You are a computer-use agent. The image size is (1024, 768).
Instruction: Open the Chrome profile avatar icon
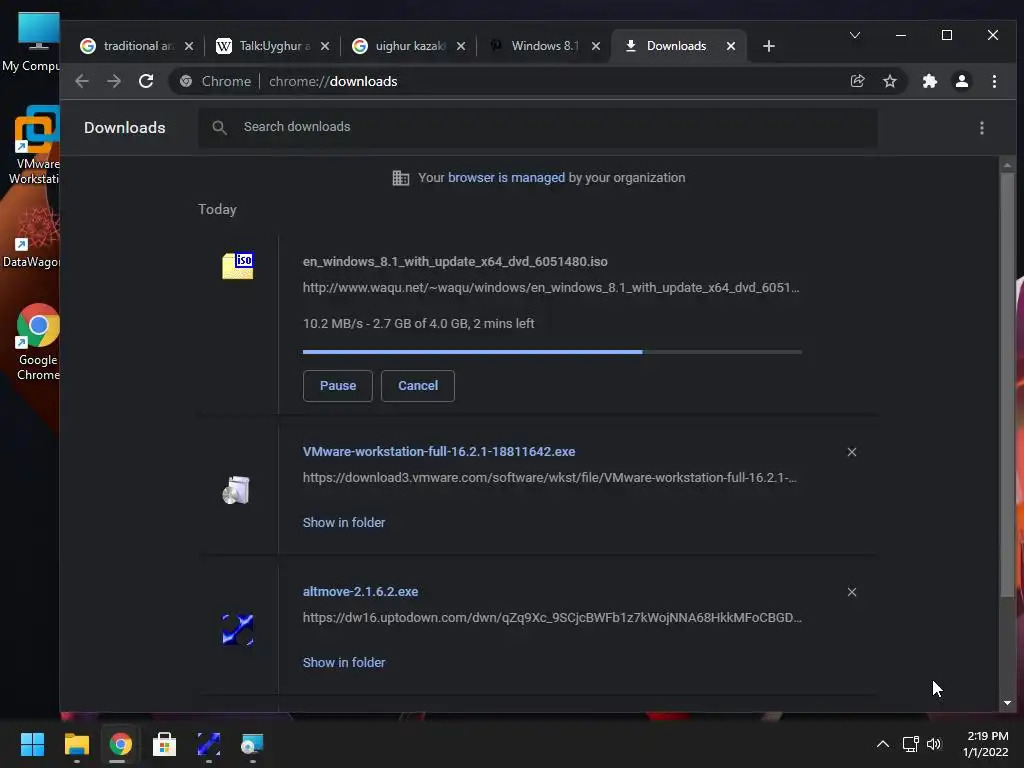(962, 81)
